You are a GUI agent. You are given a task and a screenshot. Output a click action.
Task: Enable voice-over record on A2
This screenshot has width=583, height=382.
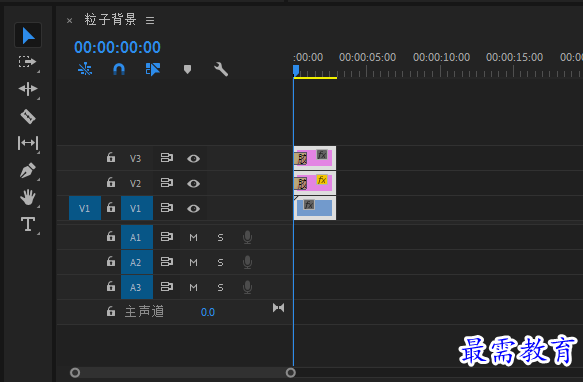click(x=247, y=262)
